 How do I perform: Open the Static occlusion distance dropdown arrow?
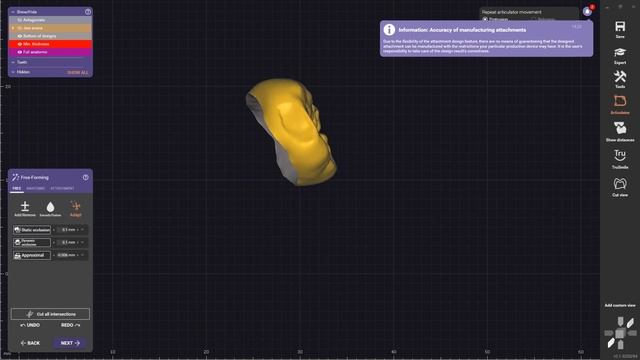[x=82, y=230]
